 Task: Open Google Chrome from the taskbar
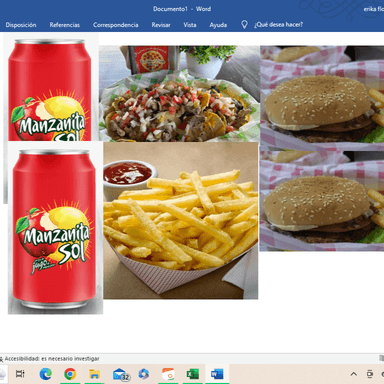(70, 374)
